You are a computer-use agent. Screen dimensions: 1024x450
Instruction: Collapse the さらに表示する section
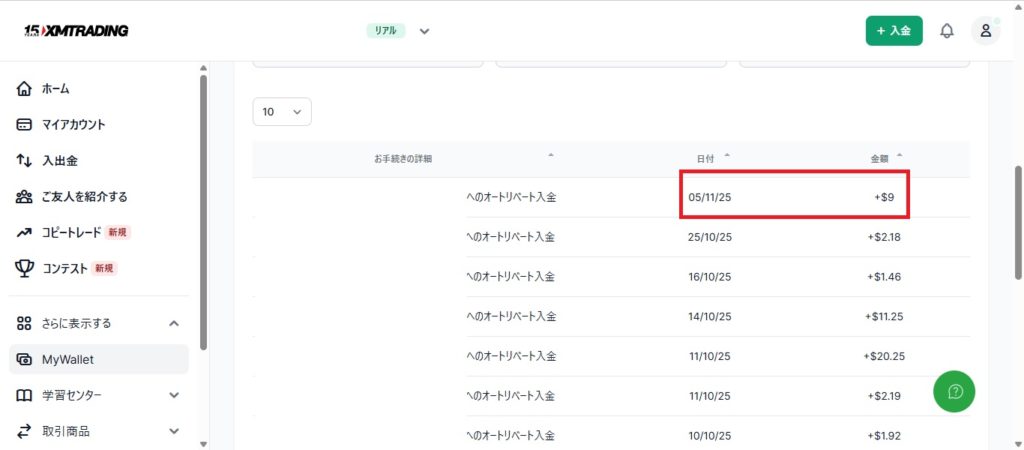tap(174, 323)
